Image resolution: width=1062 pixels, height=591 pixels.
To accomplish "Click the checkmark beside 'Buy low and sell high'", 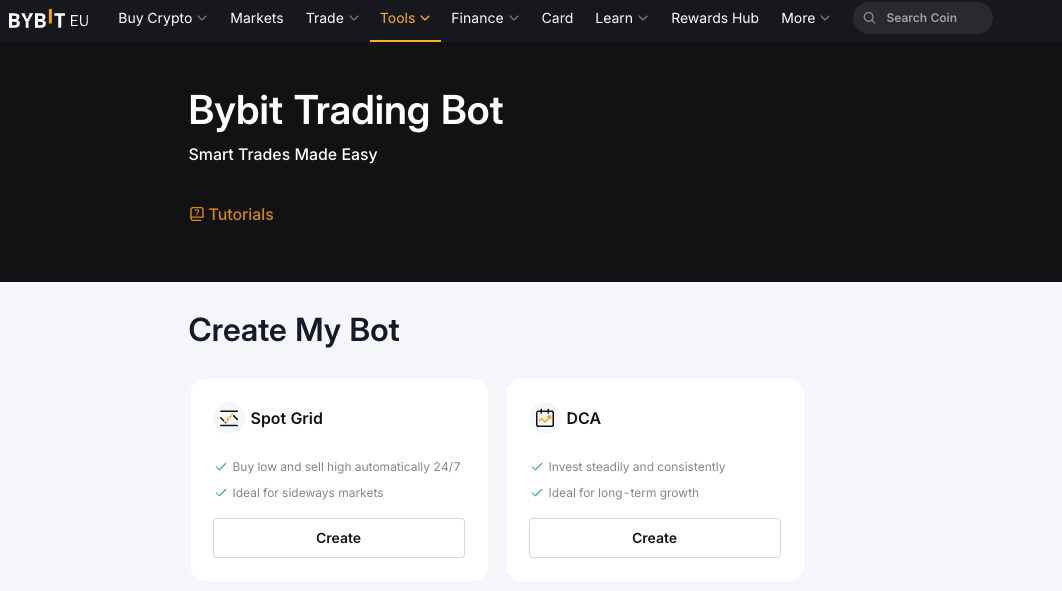I will pos(220,466).
